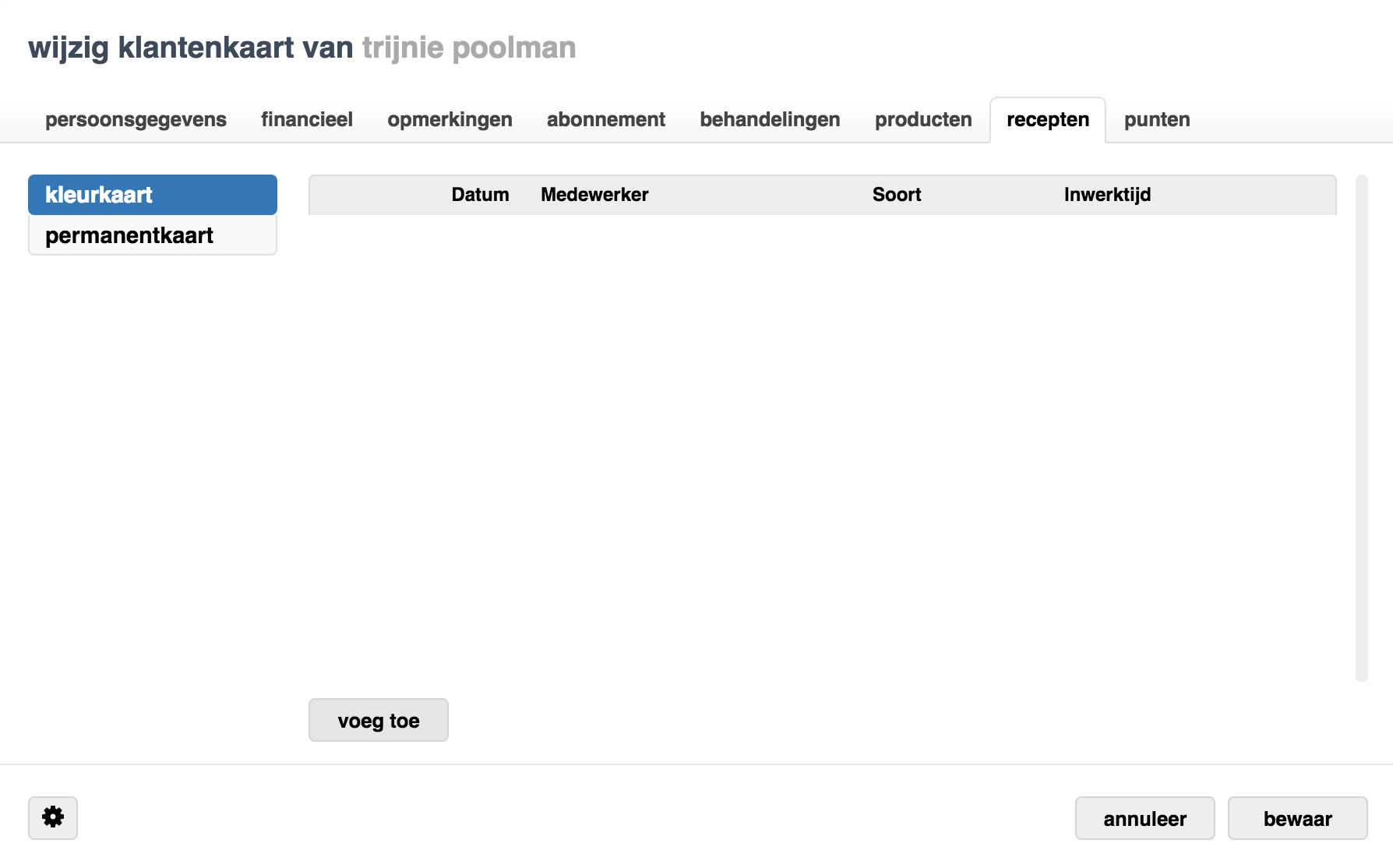The height and width of the screenshot is (868, 1393).
Task: Switch to the persoonsgegevens tab
Action: (136, 120)
